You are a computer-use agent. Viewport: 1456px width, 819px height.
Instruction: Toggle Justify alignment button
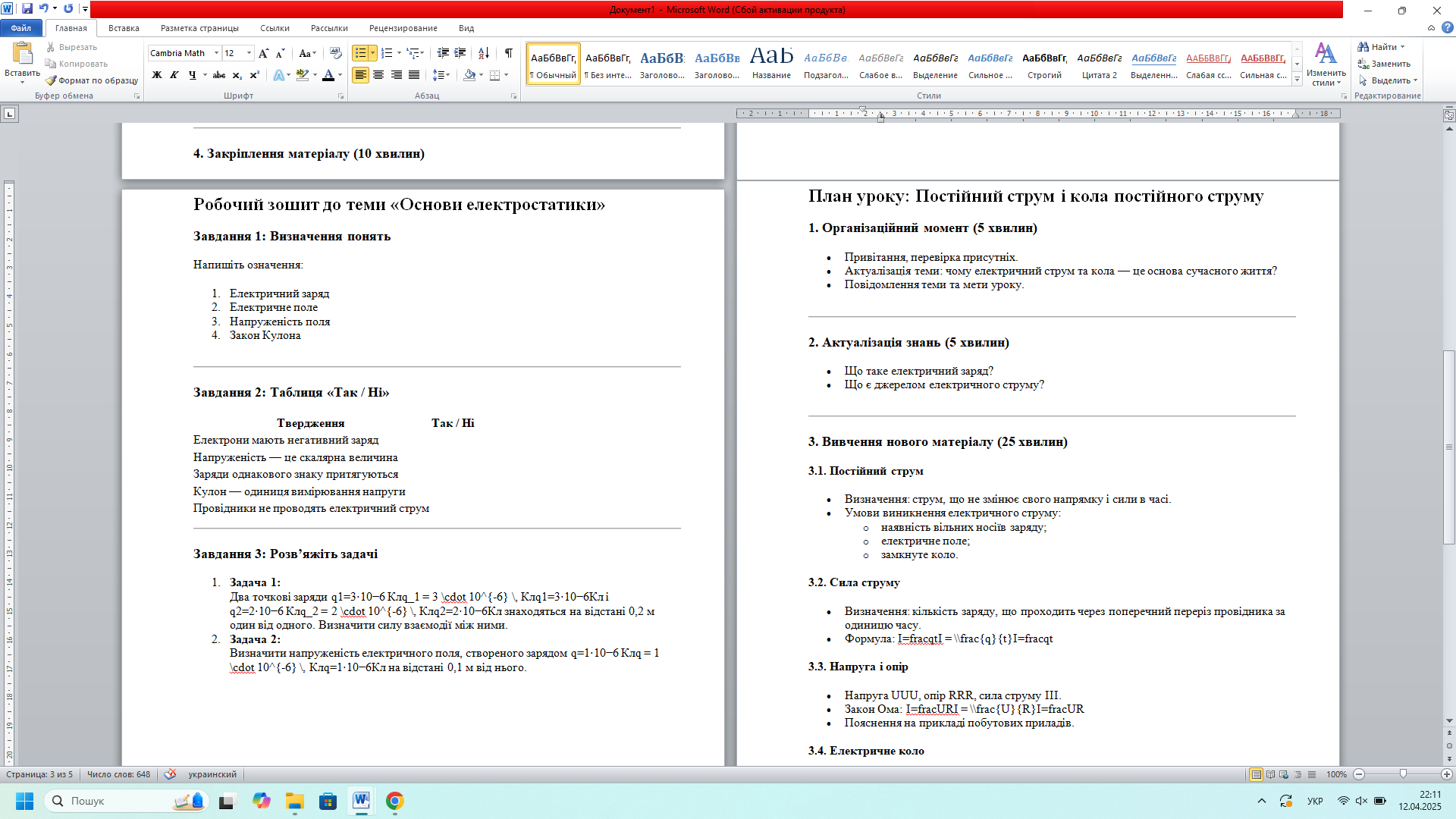(x=414, y=75)
